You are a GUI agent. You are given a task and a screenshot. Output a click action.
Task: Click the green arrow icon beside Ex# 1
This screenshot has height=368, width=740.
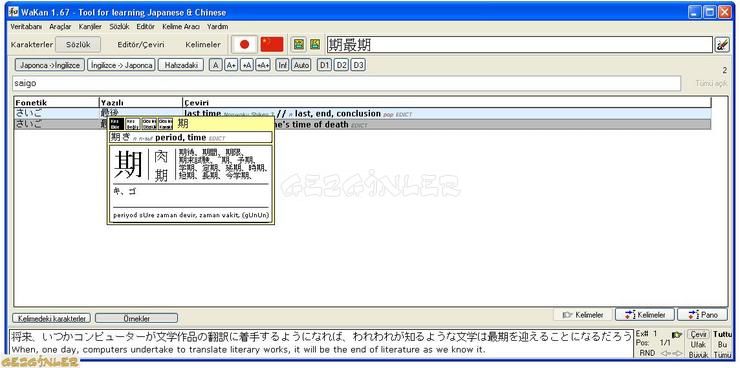[x=677, y=335]
